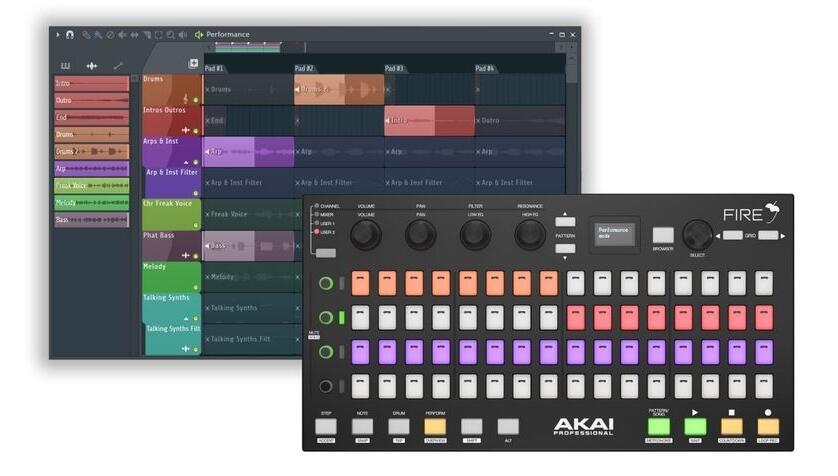Click the Pad #2 marker
Image resolution: width=838 pixels, height=476 pixels.
[x=304, y=68]
